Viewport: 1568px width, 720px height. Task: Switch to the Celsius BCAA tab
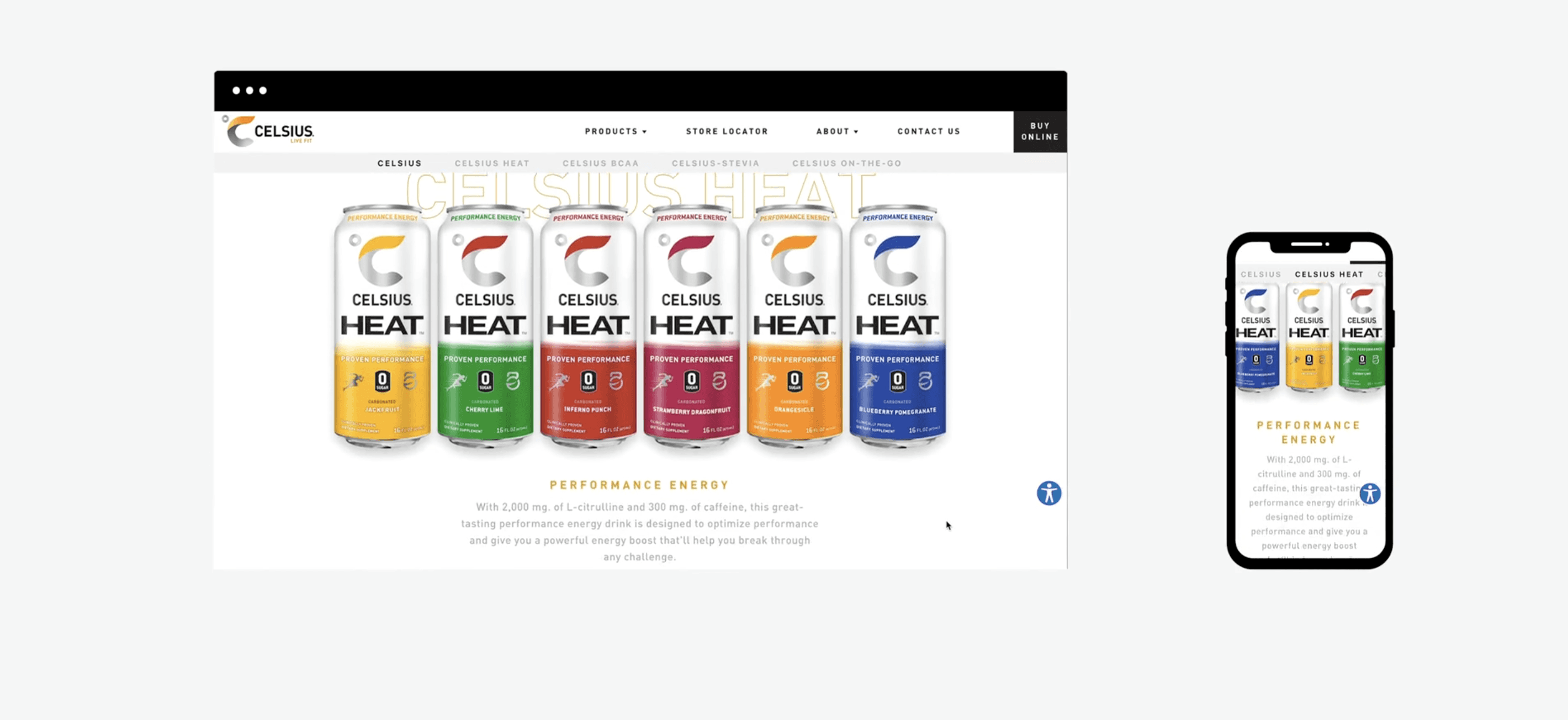coord(600,163)
